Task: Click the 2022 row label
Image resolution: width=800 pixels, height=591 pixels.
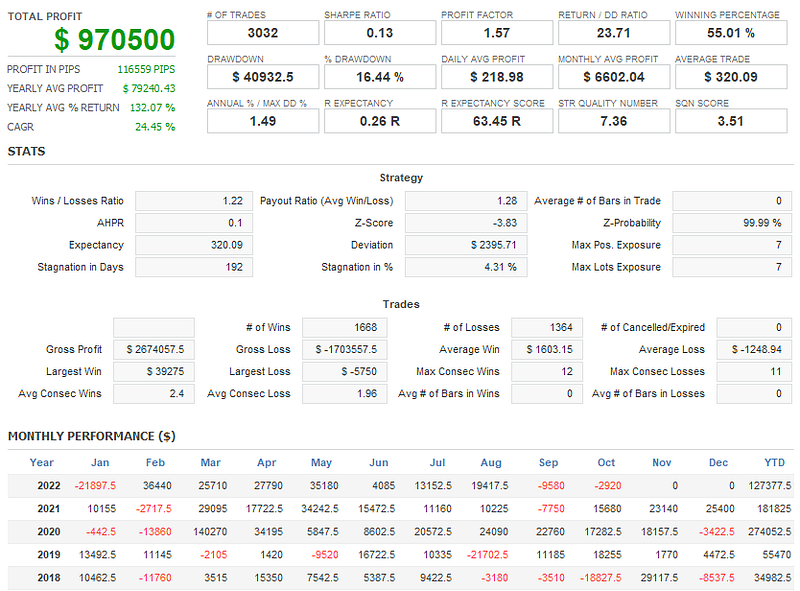Action: coord(48,486)
